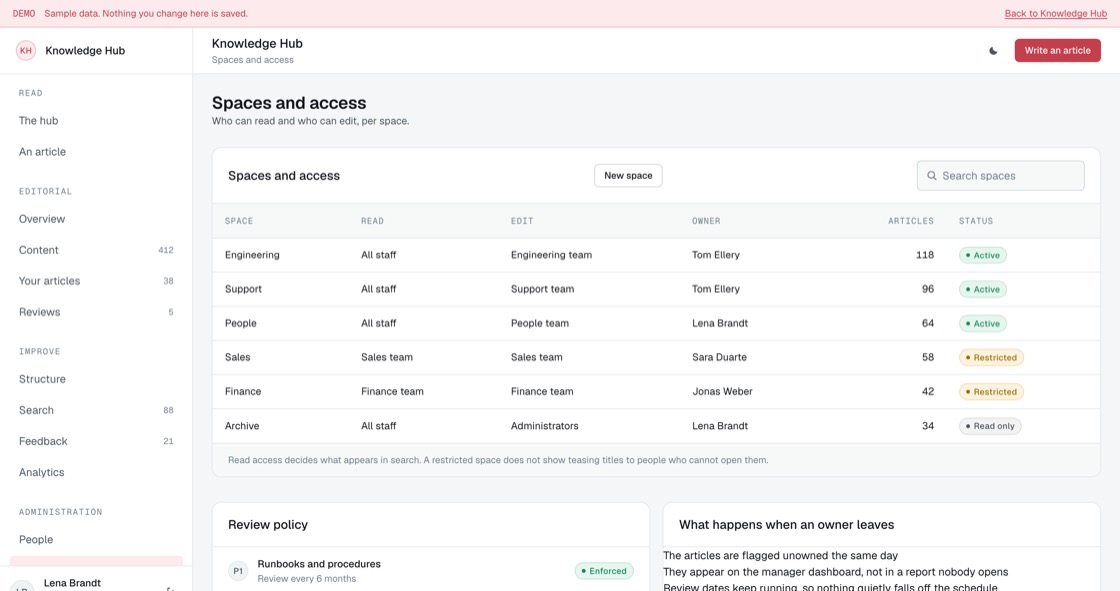This screenshot has height=591, width=1120.
Task: Click the Finance space name
Action: coord(243,392)
